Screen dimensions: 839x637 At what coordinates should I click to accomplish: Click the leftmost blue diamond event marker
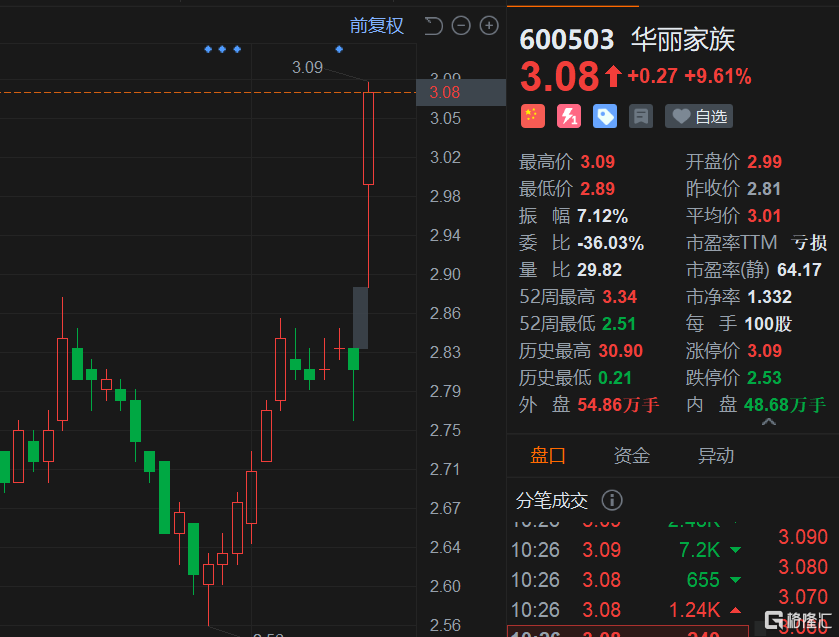coord(208,49)
